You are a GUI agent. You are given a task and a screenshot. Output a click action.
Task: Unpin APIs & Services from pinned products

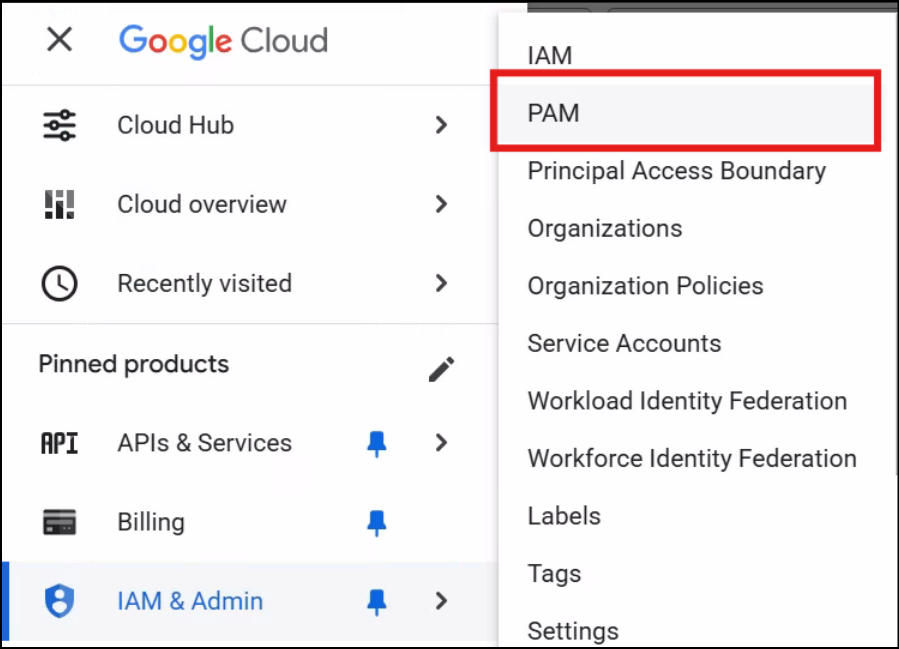coord(376,443)
